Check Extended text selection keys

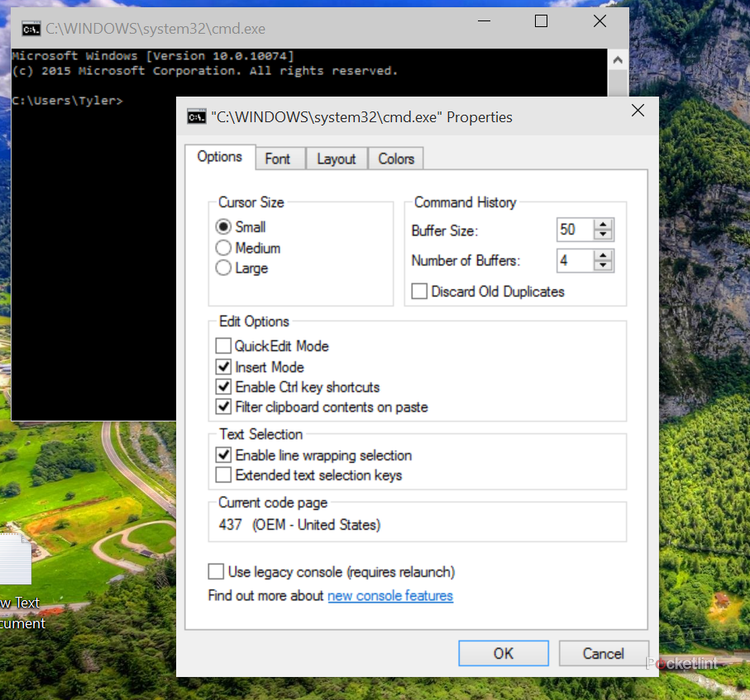(x=223, y=475)
